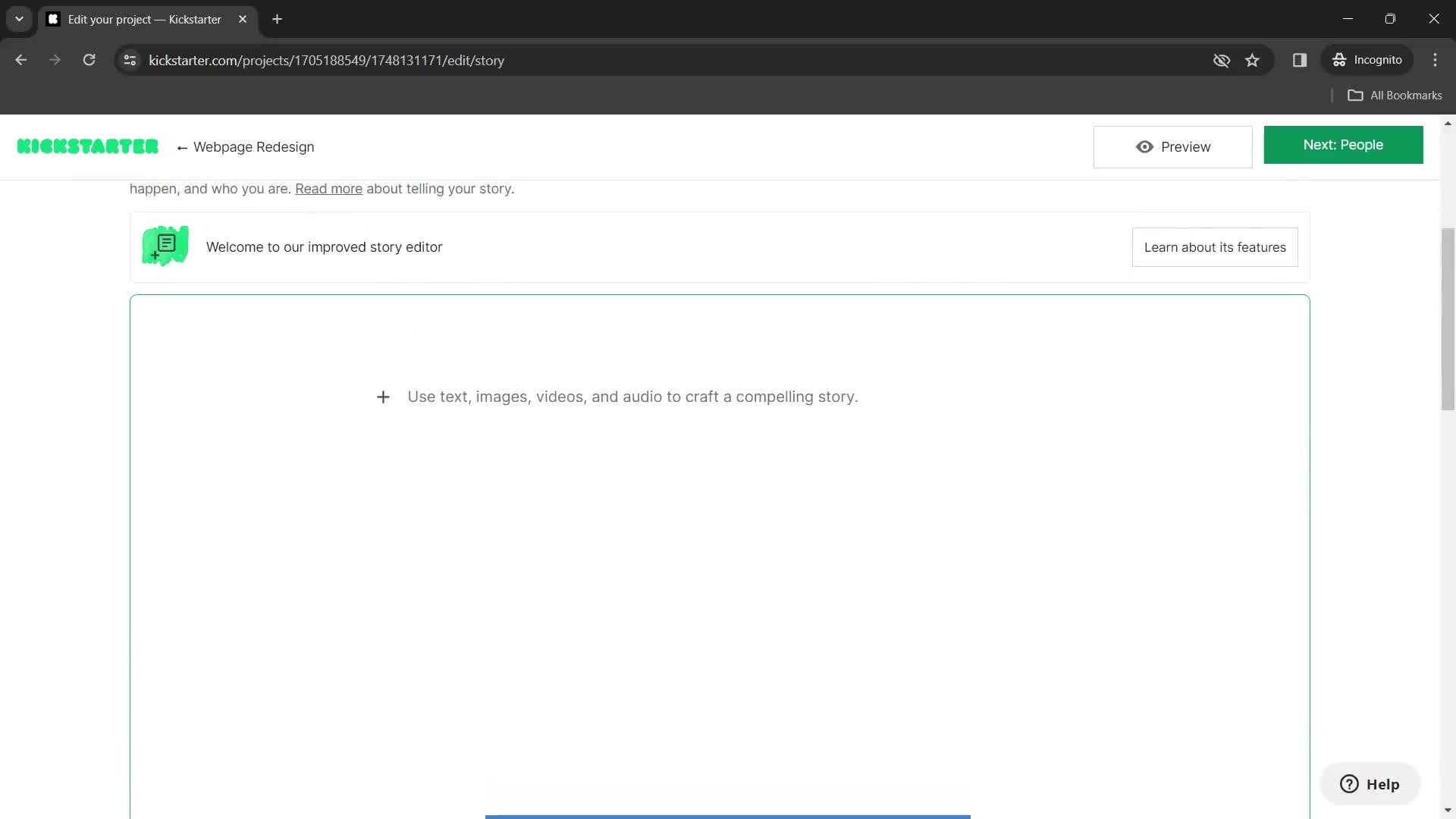Image resolution: width=1456 pixels, height=819 pixels.
Task: Select Preview tab
Action: [1176, 147]
